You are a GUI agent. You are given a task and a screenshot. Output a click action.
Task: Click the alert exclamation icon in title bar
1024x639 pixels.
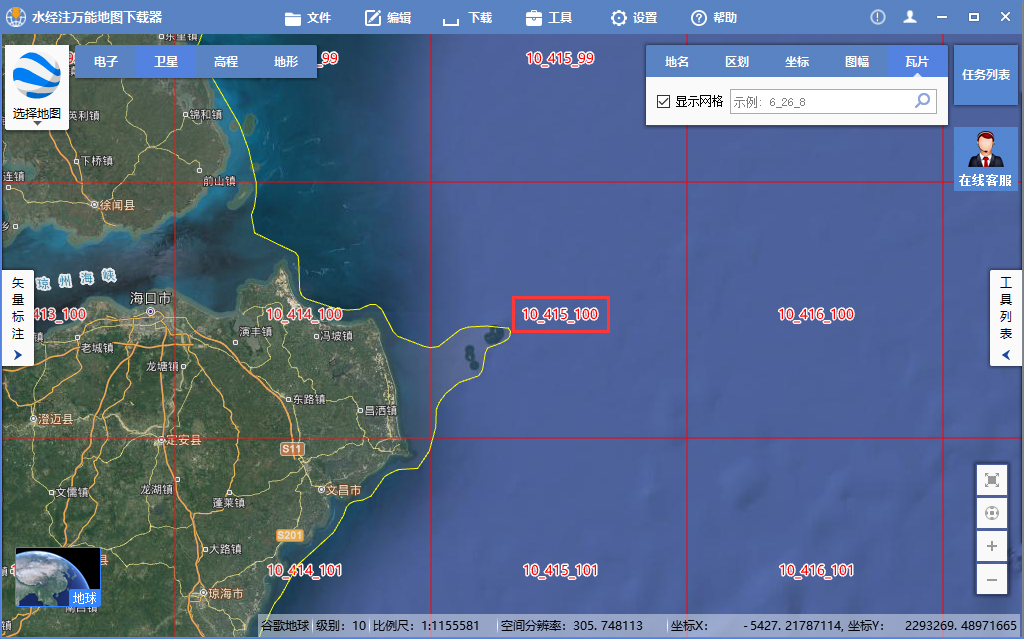point(878,18)
